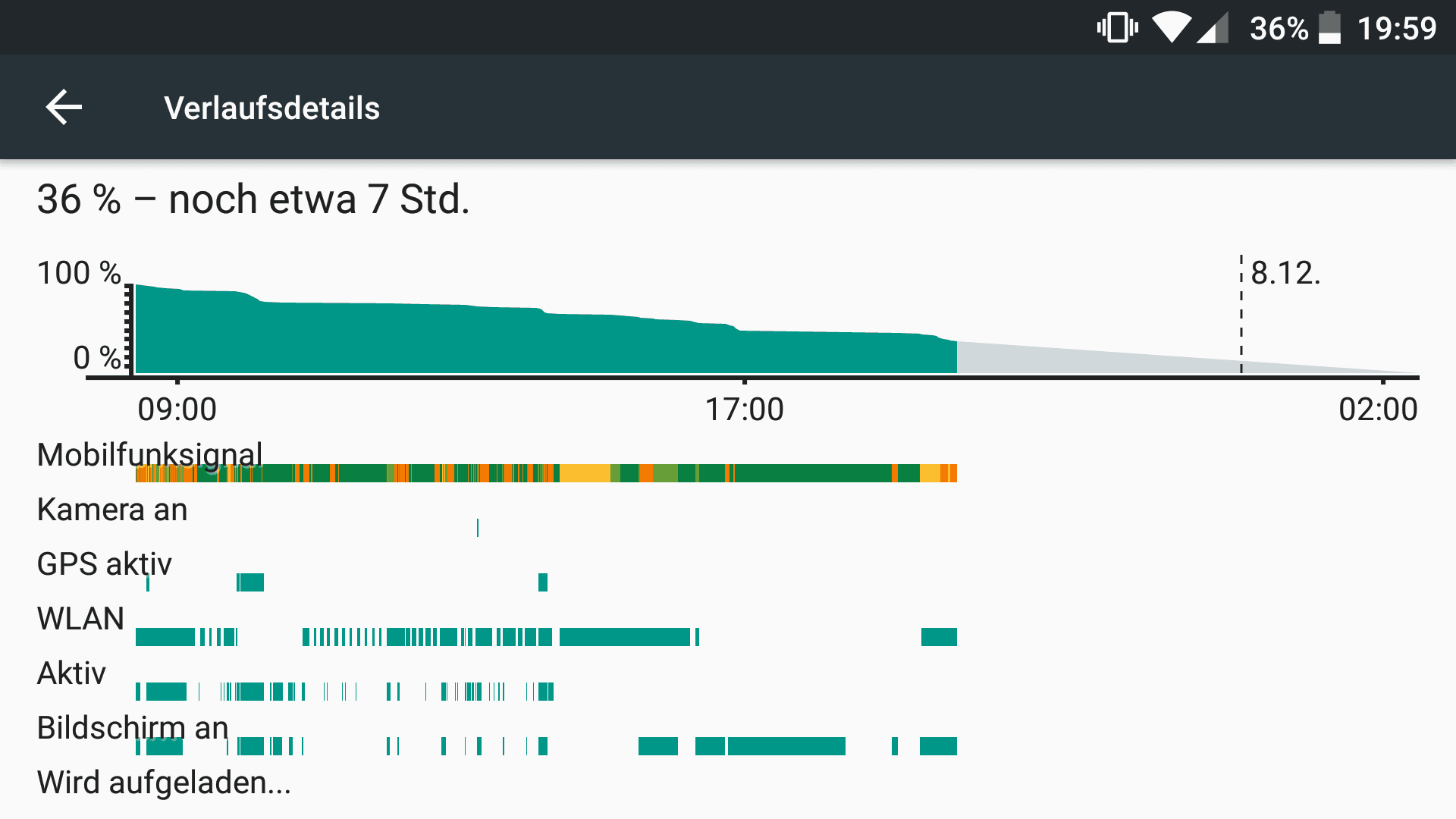Tap the Verlaufsdetails title
The height and width of the screenshot is (819, 1456).
coord(271,108)
